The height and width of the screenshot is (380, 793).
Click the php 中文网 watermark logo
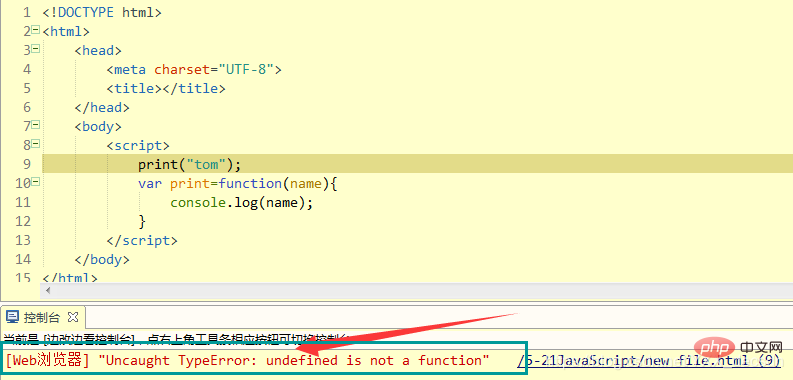tap(740, 348)
